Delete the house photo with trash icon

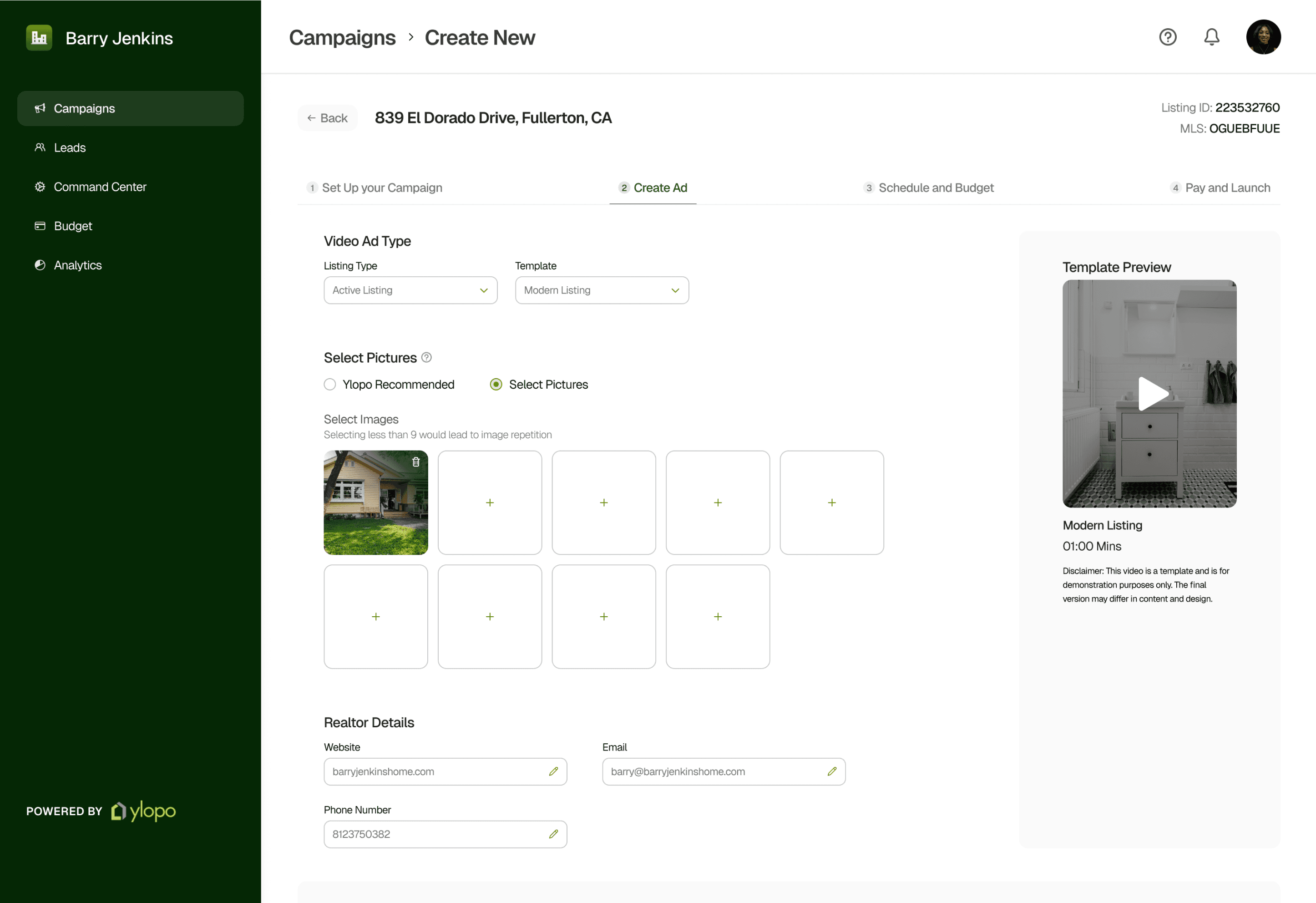click(x=415, y=462)
